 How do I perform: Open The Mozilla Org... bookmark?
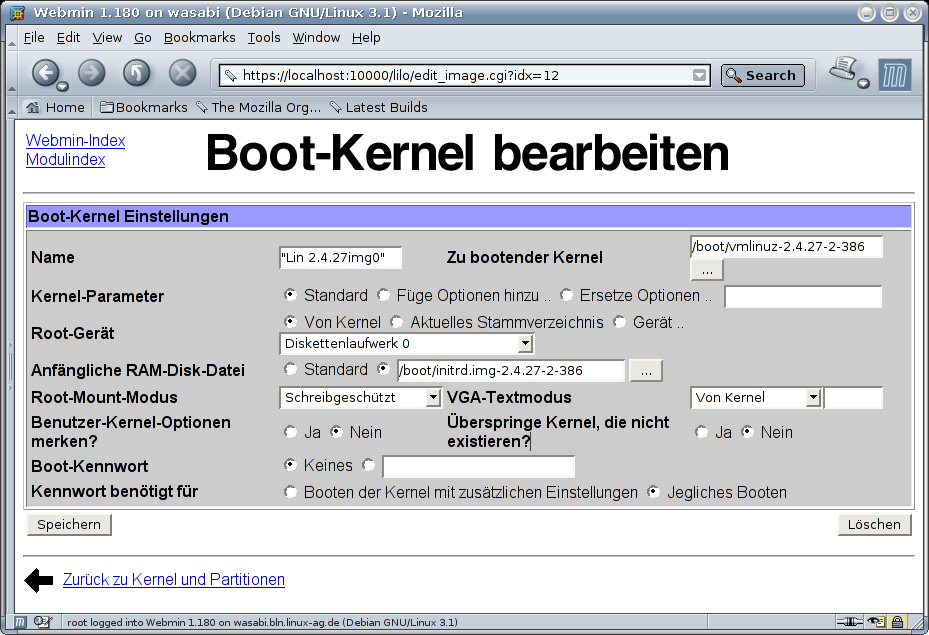click(259, 107)
